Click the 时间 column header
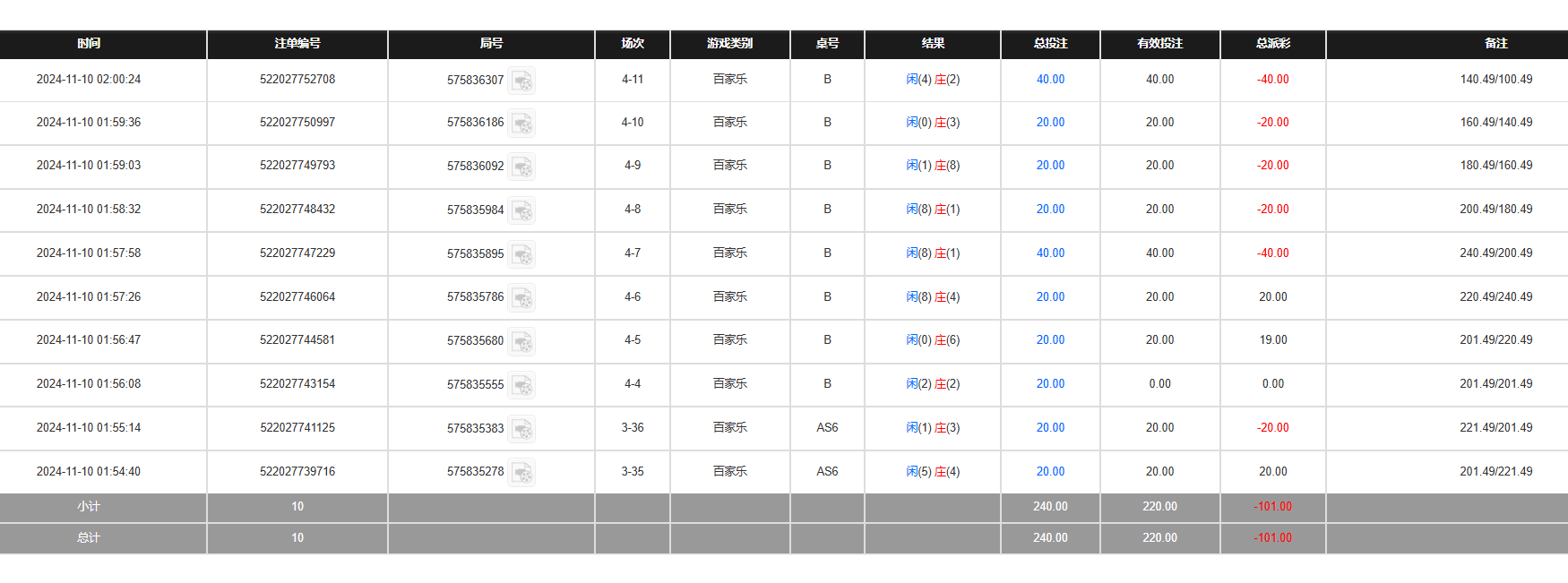 pos(89,44)
